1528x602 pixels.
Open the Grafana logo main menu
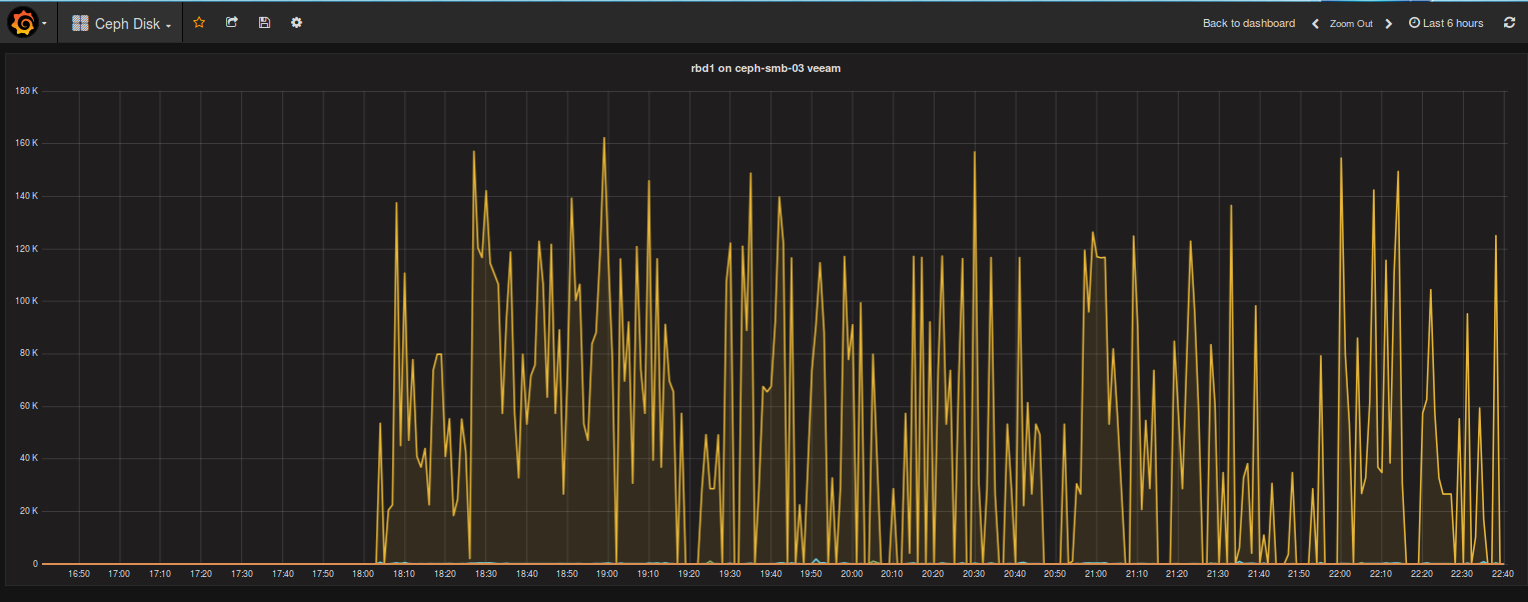22,23
